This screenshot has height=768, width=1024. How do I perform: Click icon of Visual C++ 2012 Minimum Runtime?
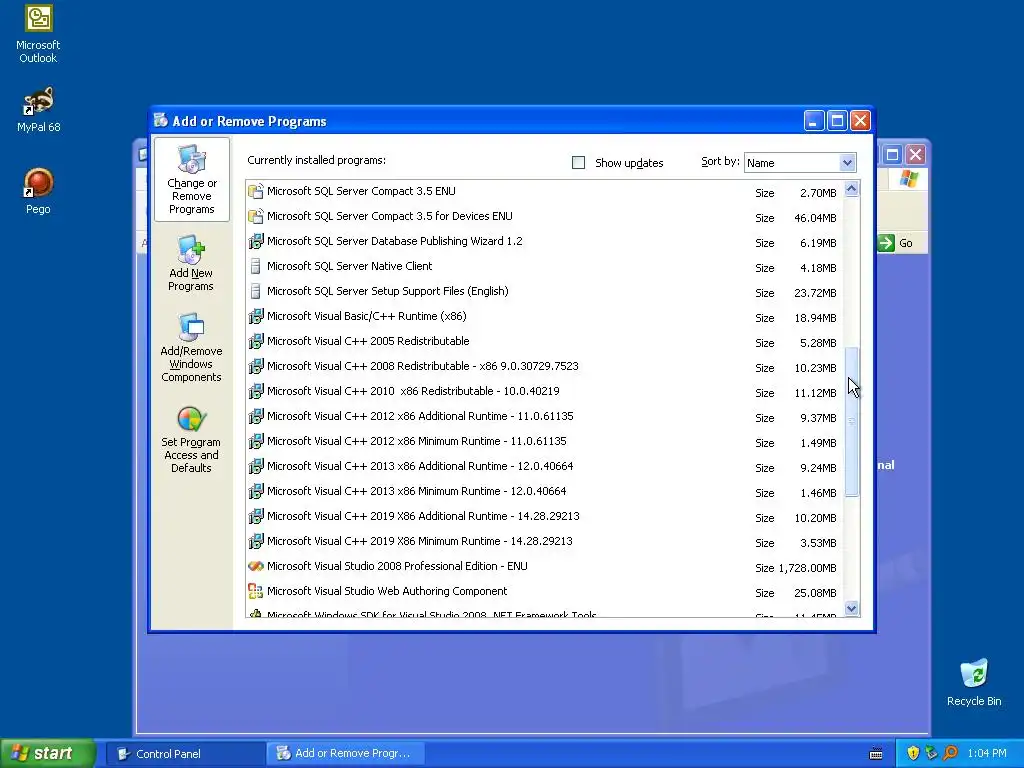256,441
